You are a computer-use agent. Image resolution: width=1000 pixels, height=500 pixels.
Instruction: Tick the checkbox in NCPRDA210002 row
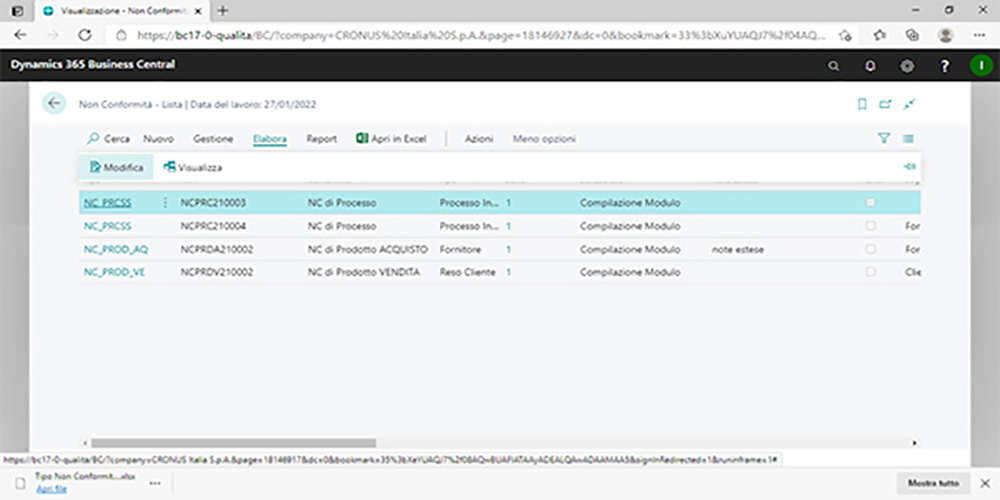(871, 249)
